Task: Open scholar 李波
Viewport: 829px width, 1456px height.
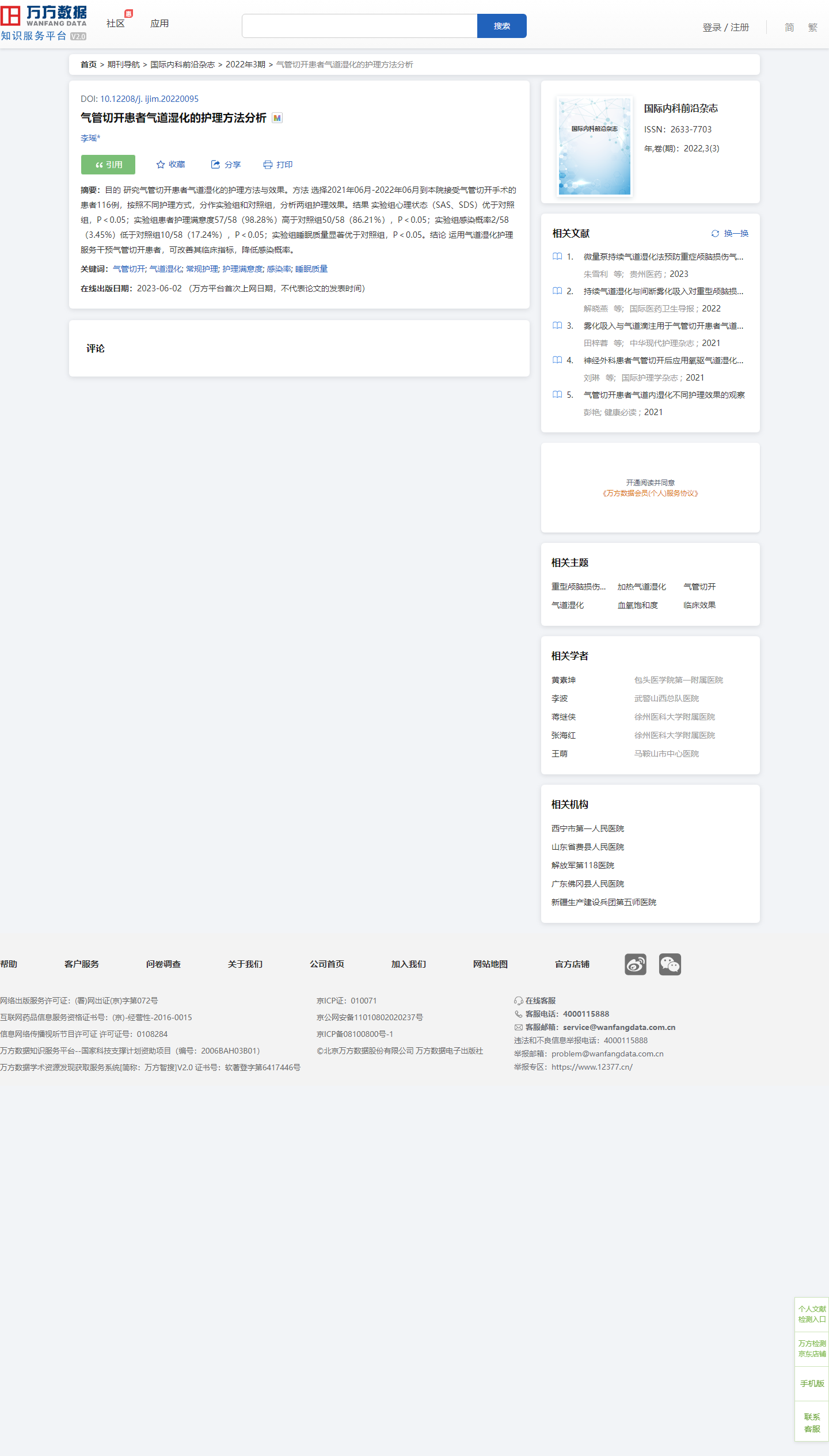Action: 560,698
